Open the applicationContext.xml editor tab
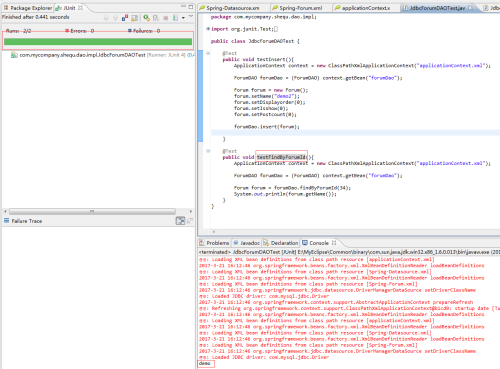 click(x=362, y=8)
